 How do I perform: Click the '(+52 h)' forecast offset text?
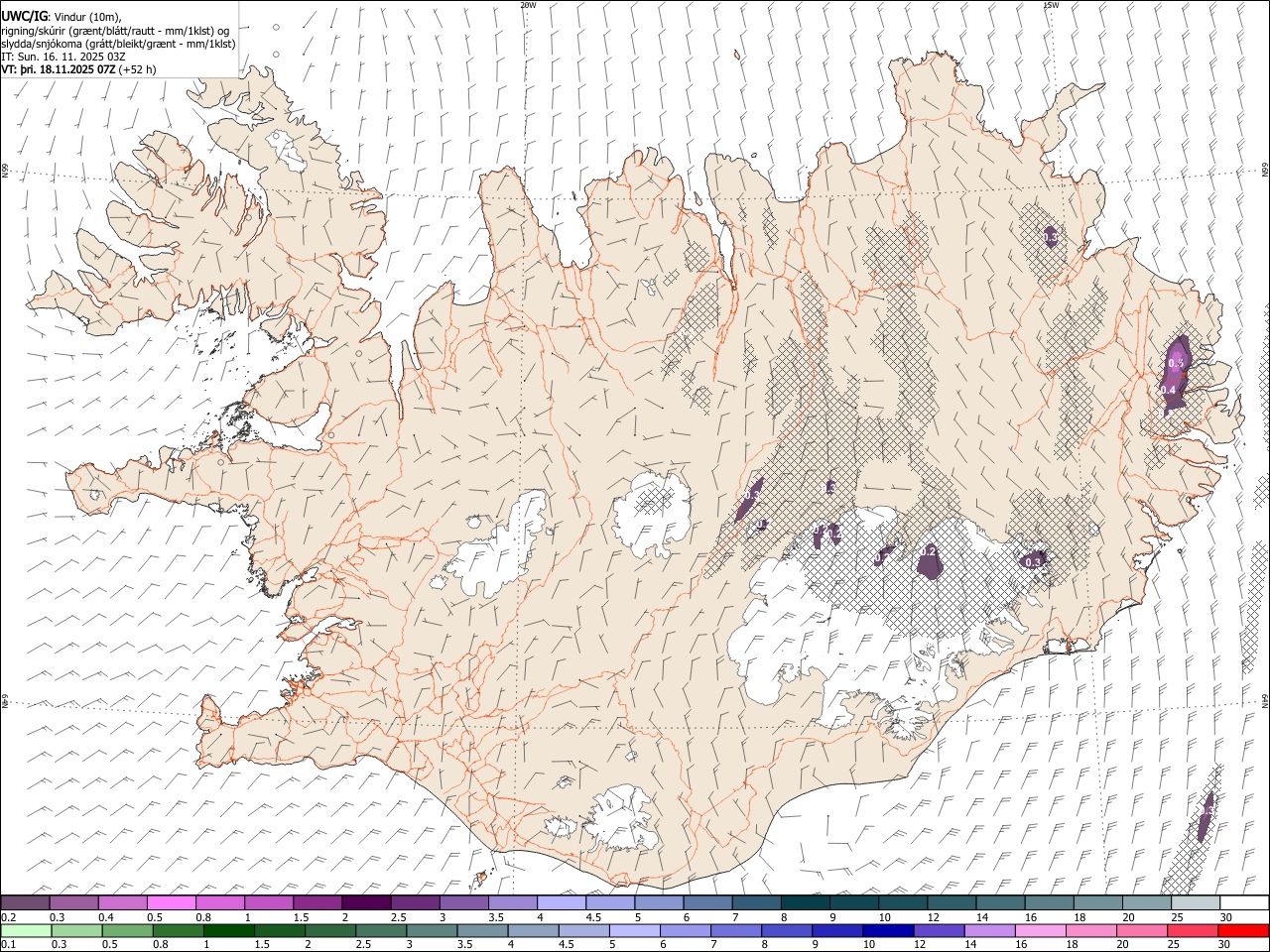pyautogui.click(x=137, y=70)
